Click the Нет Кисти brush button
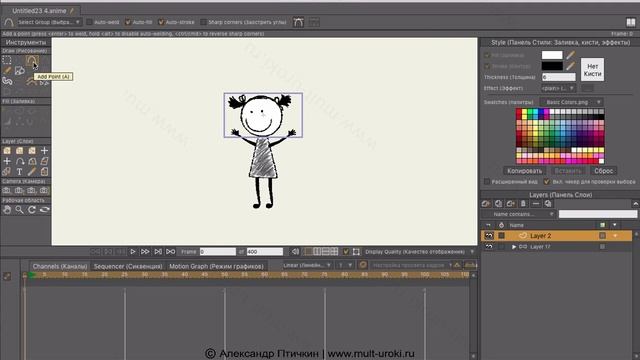This screenshot has height=360, width=640. click(x=592, y=70)
